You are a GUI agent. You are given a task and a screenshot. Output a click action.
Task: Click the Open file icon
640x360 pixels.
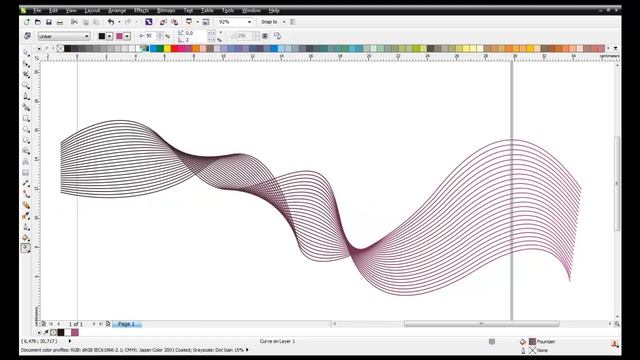pos(38,22)
